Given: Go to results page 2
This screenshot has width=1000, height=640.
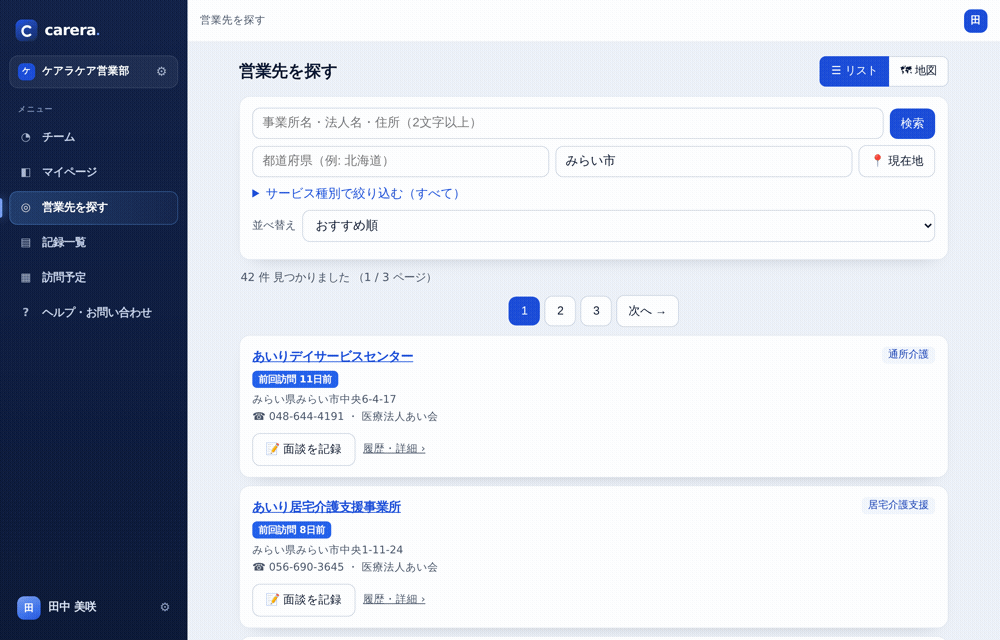Looking at the screenshot, I should [x=560, y=311].
